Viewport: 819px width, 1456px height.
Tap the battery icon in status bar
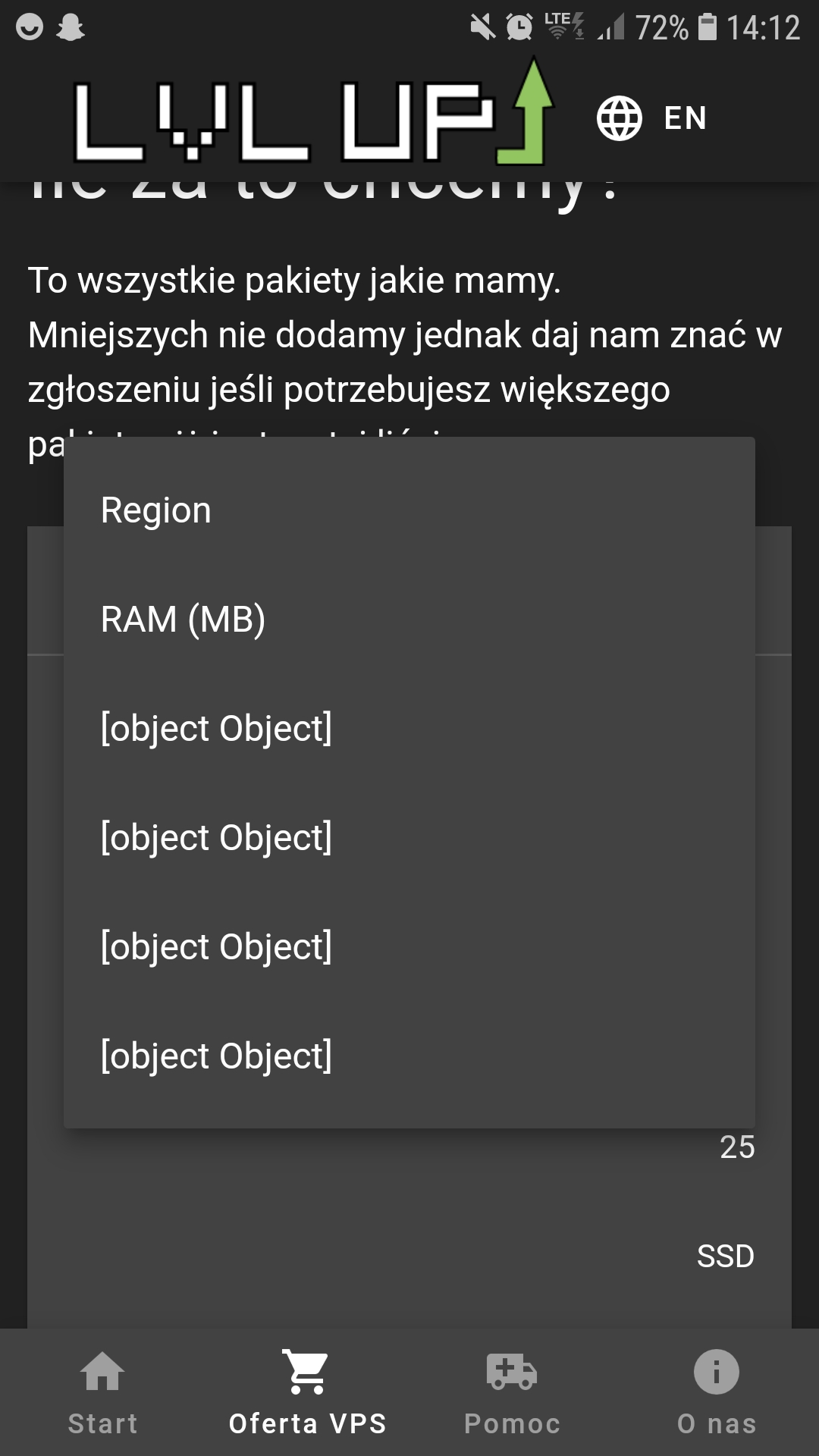click(x=708, y=27)
